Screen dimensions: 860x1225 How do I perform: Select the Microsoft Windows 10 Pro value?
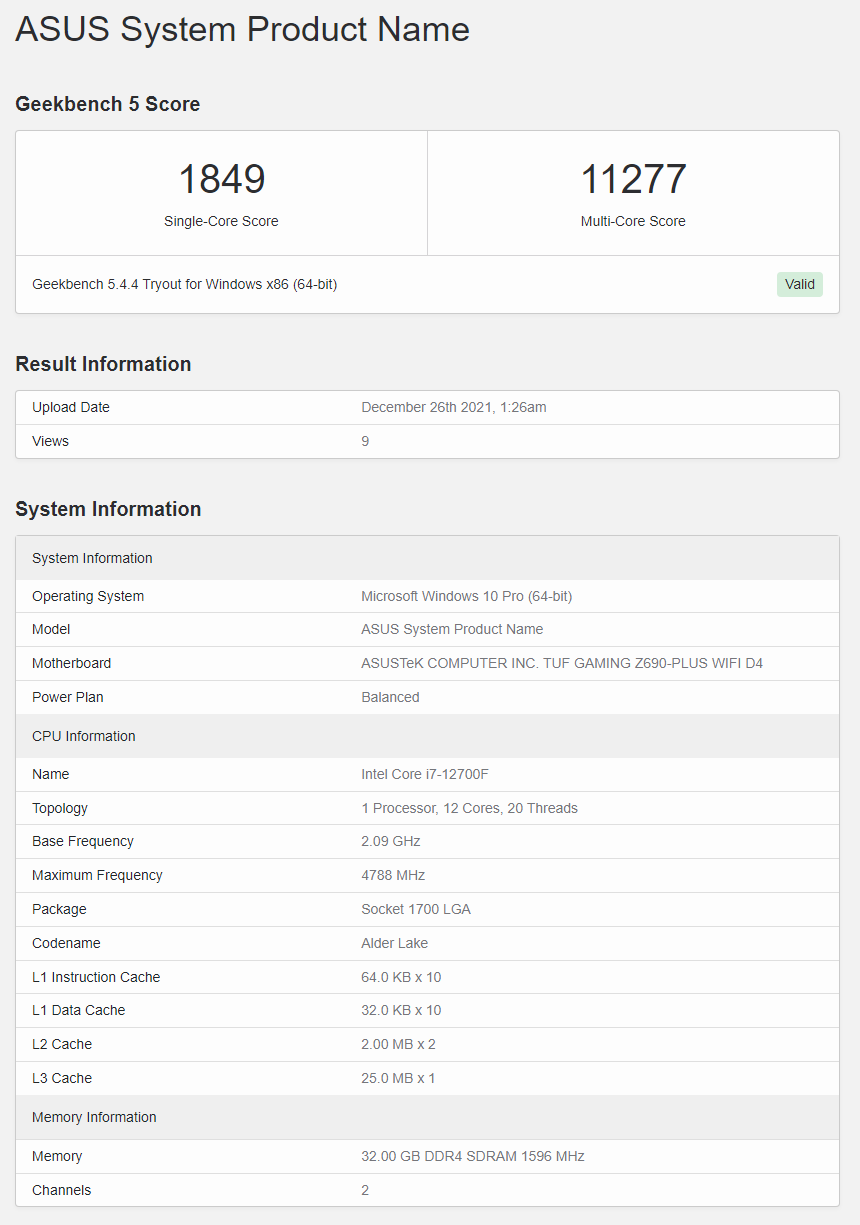pyautogui.click(x=466, y=596)
